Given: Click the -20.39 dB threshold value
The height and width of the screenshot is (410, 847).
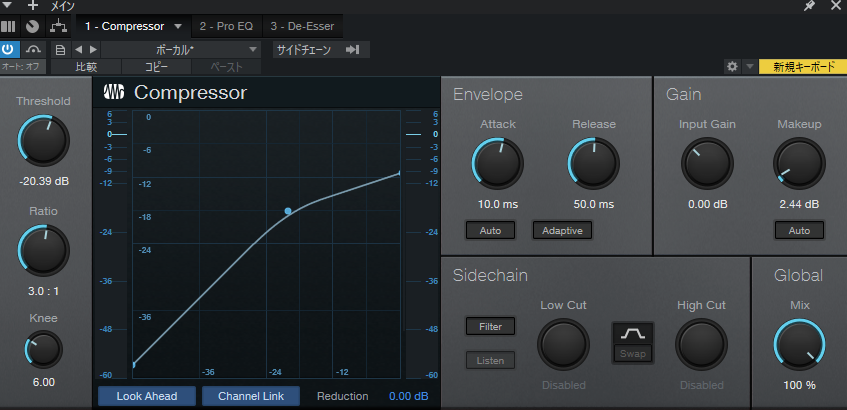Looking at the screenshot, I should 44,182.
